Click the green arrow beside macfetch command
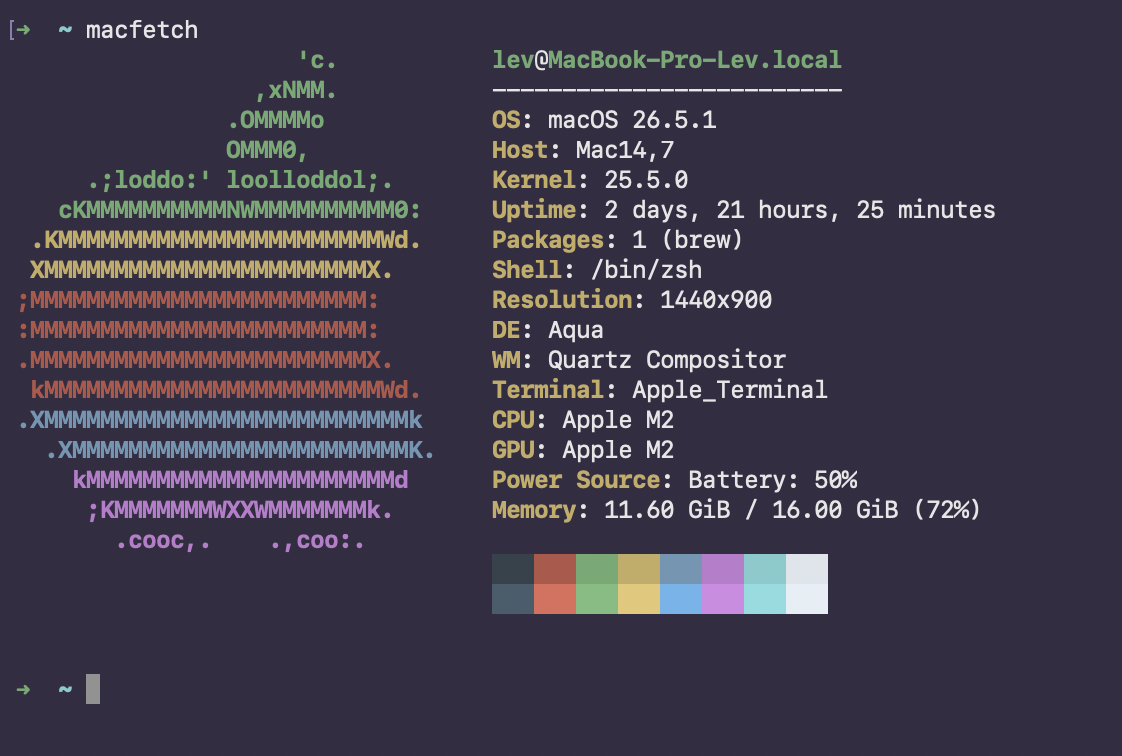This screenshot has width=1122, height=756. pyautogui.click(x=23, y=30)
